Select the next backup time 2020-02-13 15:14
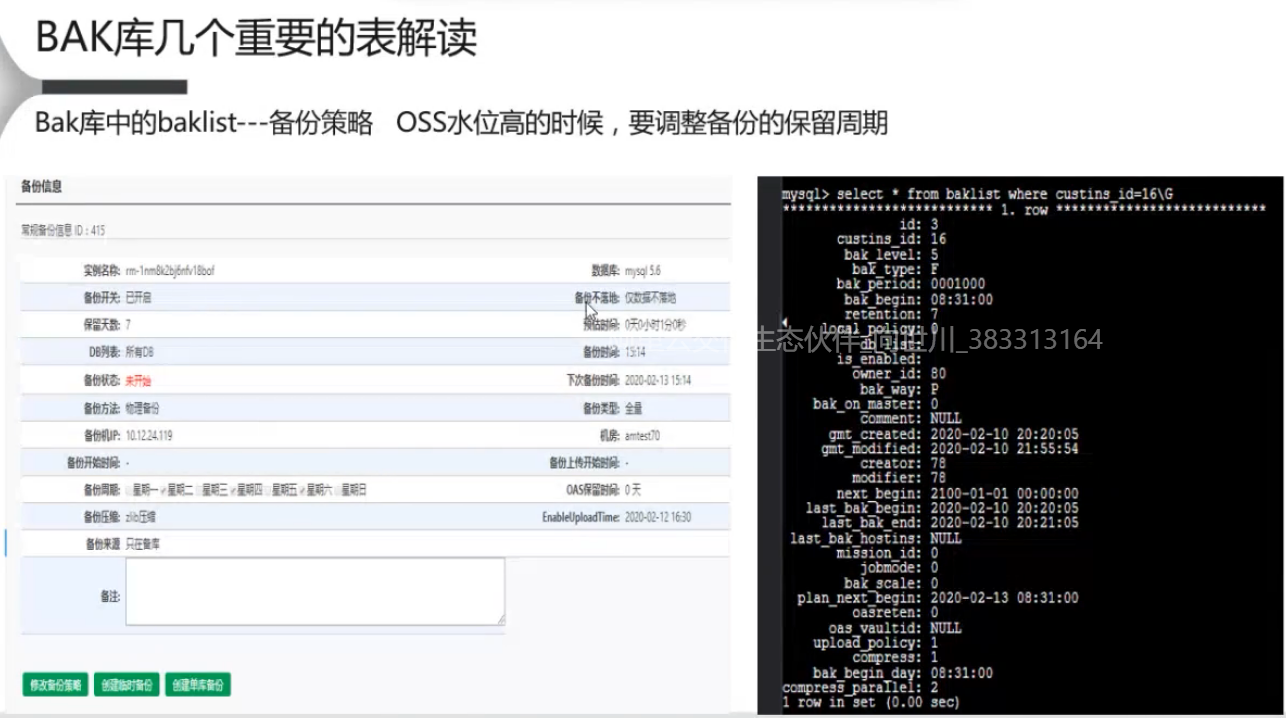The height and width of the screenshot is (718, 1286). (x=657, y=381)
